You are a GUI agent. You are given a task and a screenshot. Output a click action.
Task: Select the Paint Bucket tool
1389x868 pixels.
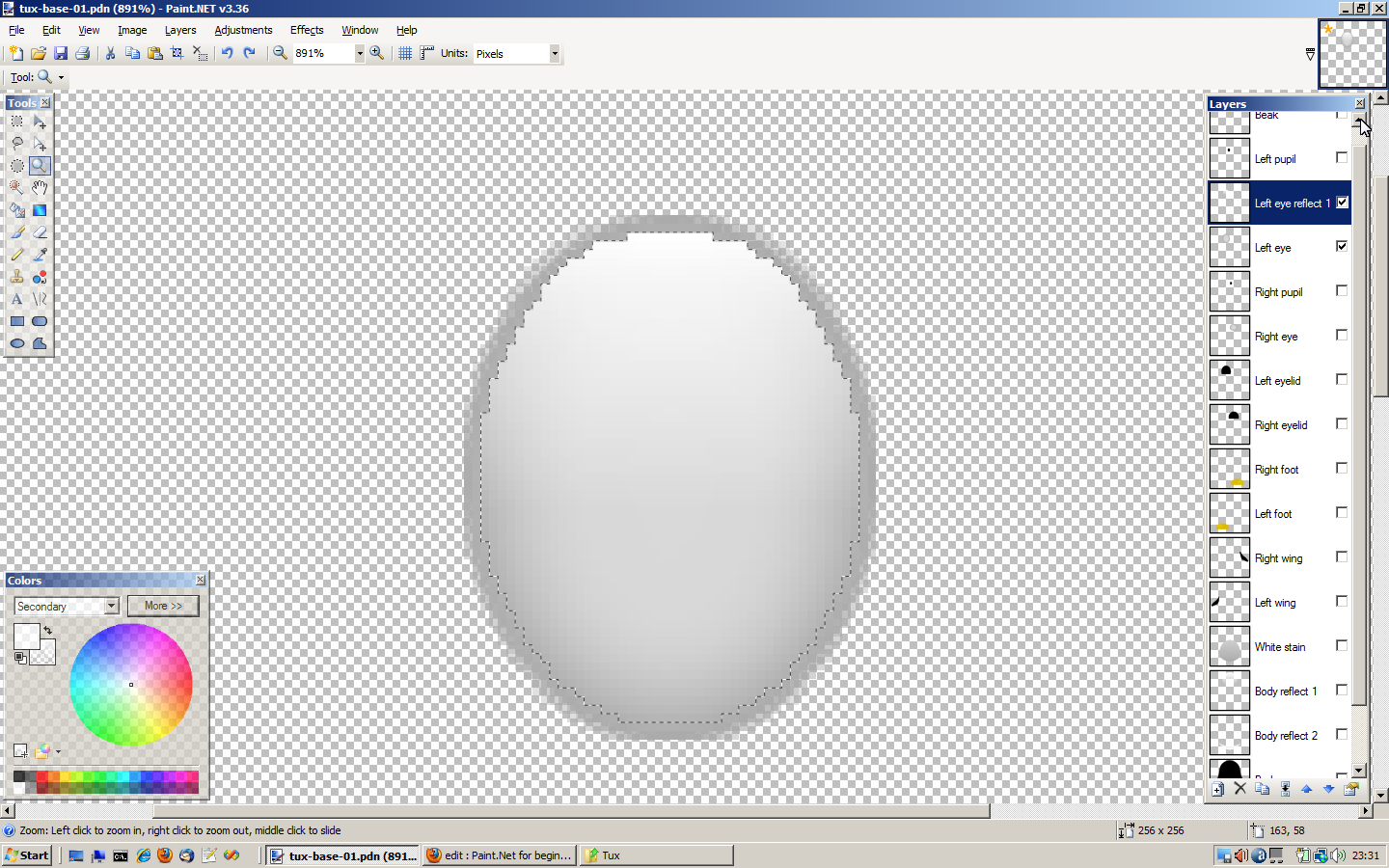pos(17,210)
